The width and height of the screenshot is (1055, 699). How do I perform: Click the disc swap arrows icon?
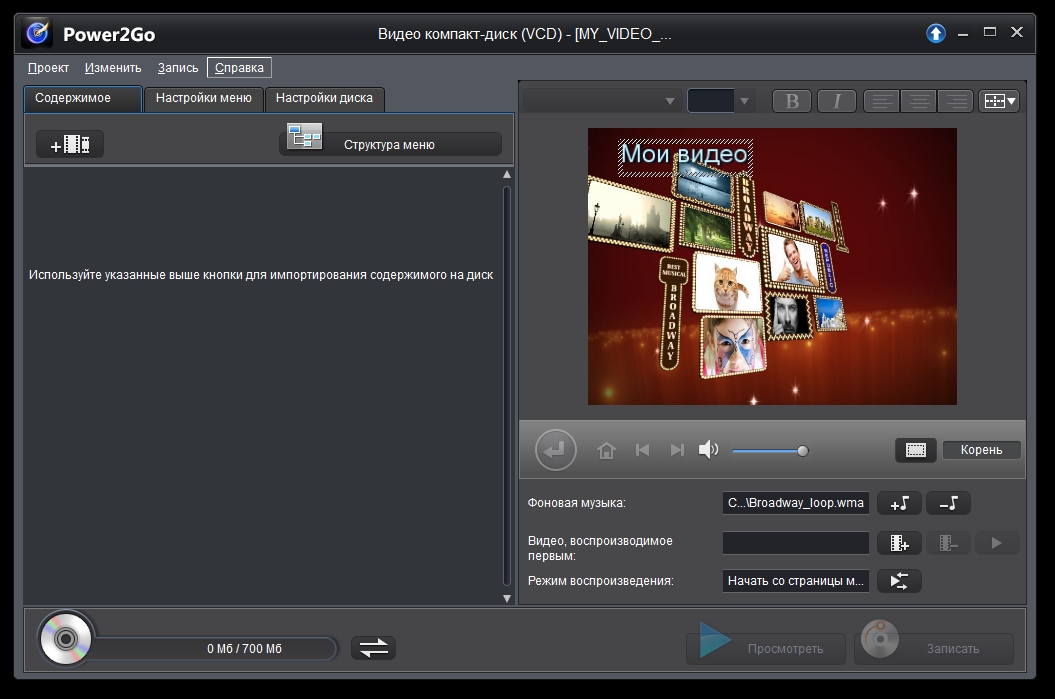(x=374, y=648)
